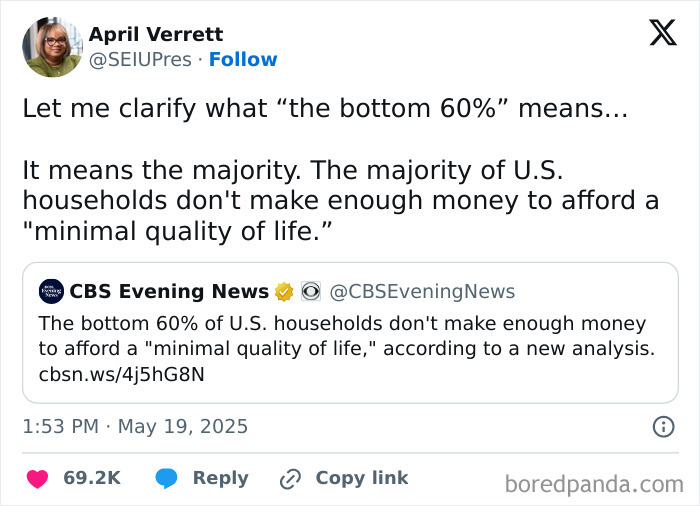Click the Reply label

click(220, 479)
